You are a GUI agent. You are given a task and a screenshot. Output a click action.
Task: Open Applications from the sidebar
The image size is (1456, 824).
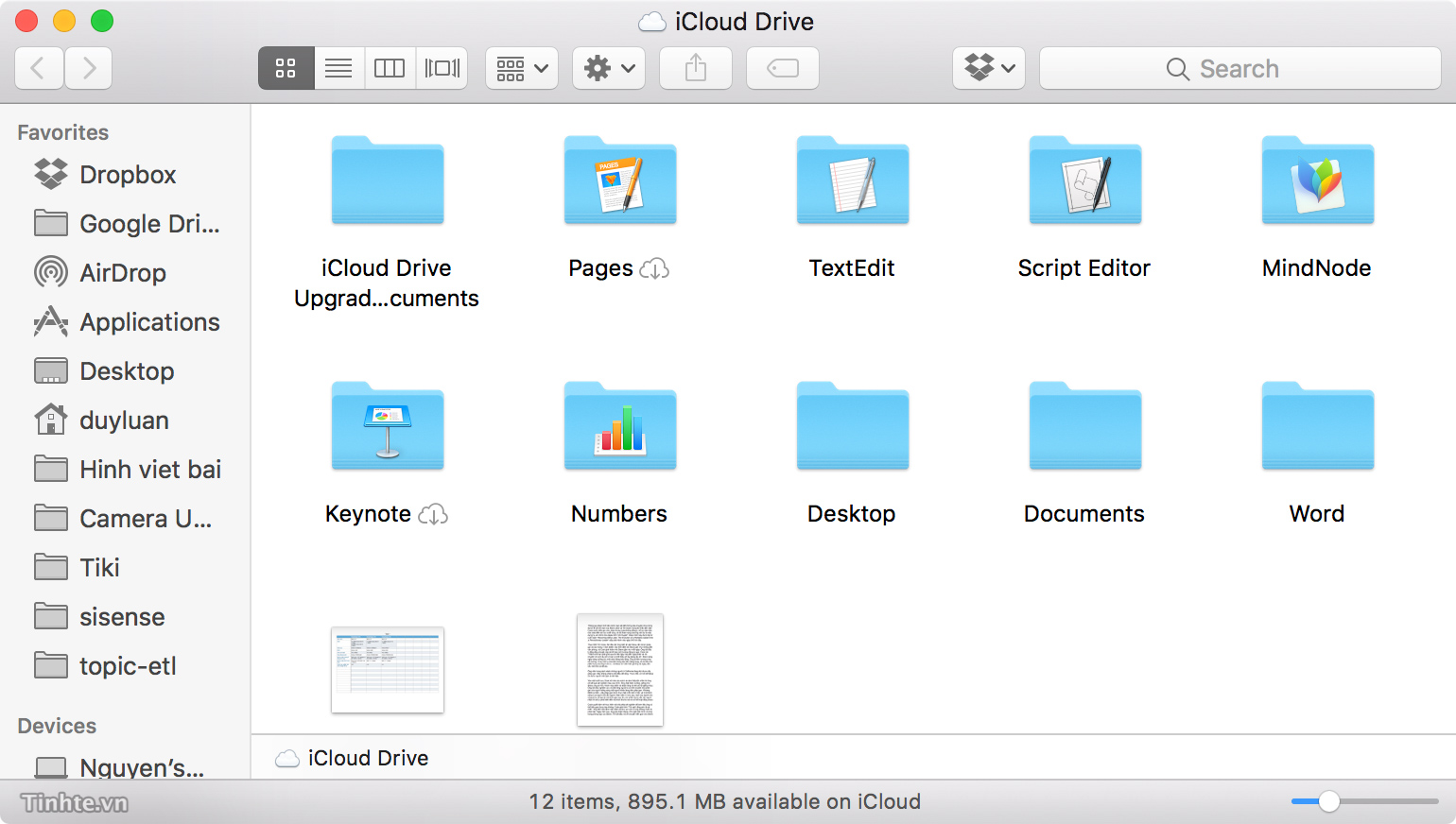pos(125,322)
